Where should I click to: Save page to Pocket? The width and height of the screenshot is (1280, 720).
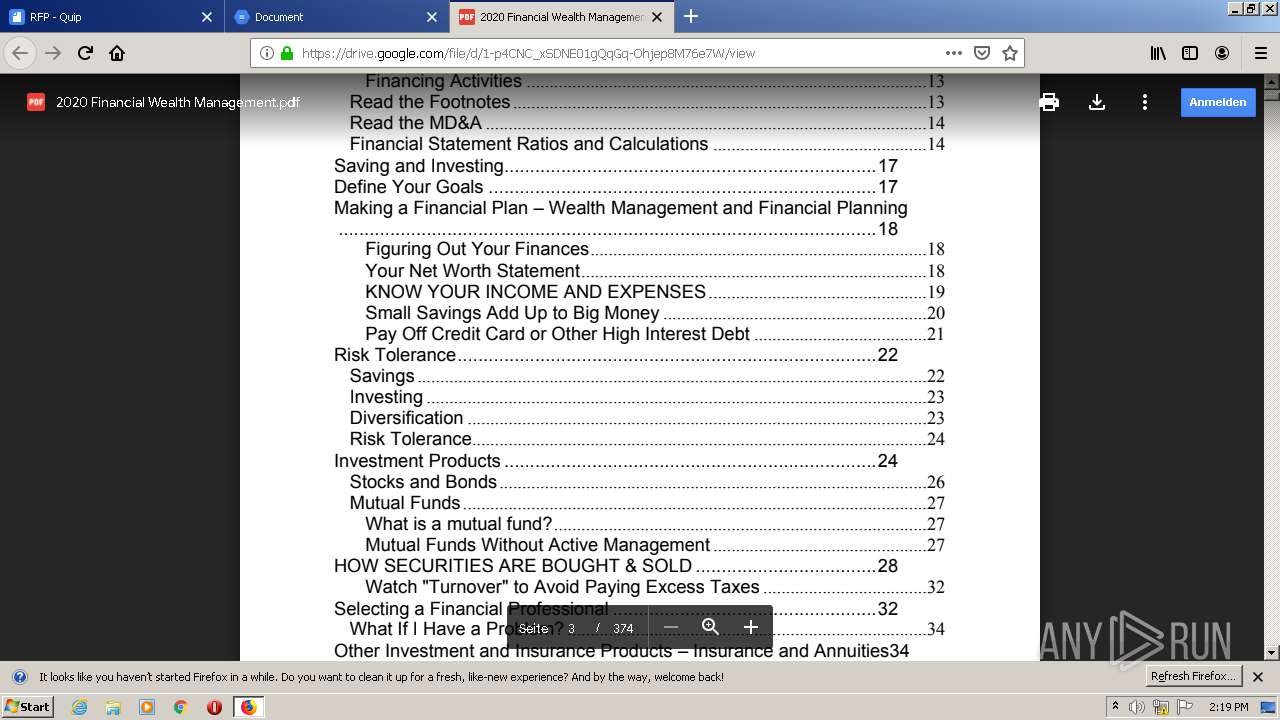point(982,53)
